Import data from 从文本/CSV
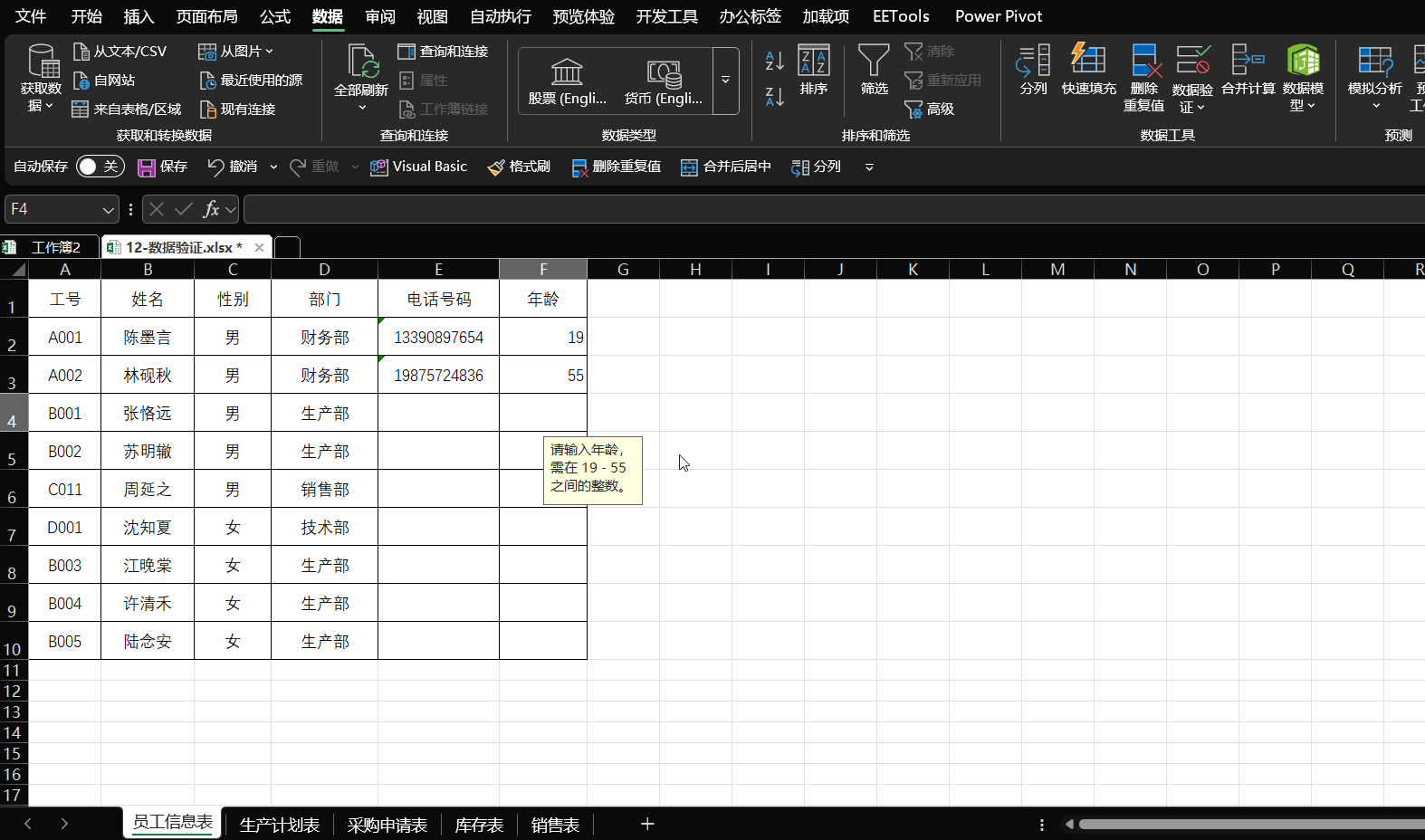The image size is (1425, 840). click(x=120, y=52)
